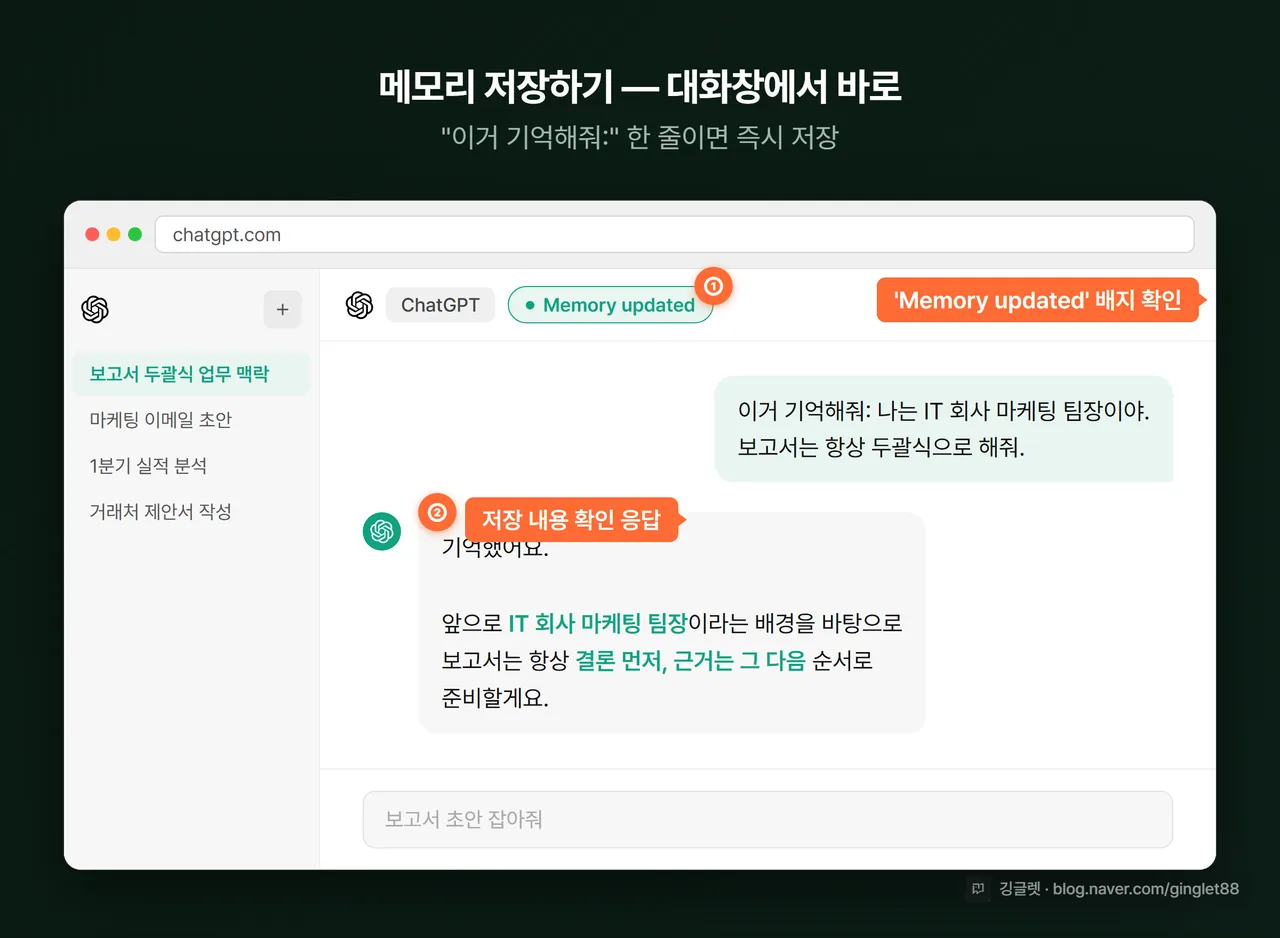Open the chat '거래처 제안서 작성'
Screen dimensions: 1280x938
pyautogui.click(x=191, y=512)
